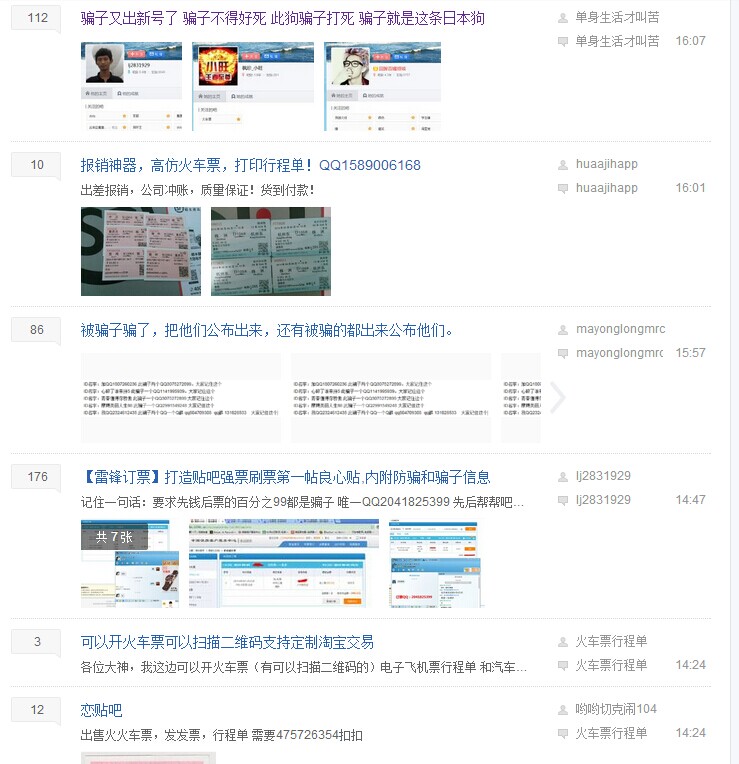
Task: View middle booking site screenshot in 雷锋订票 thread
Action: pyautogui.click(x=284, y=563)
